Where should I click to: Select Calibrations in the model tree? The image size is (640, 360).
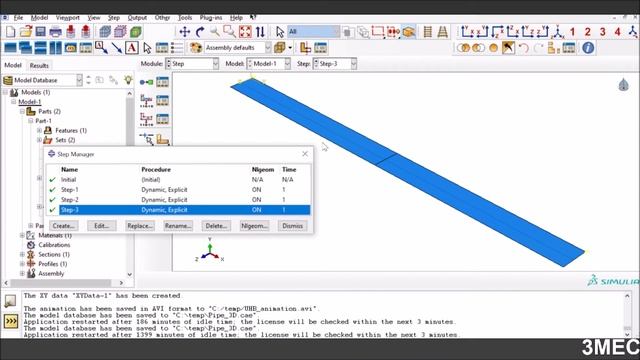pos(54,245)
